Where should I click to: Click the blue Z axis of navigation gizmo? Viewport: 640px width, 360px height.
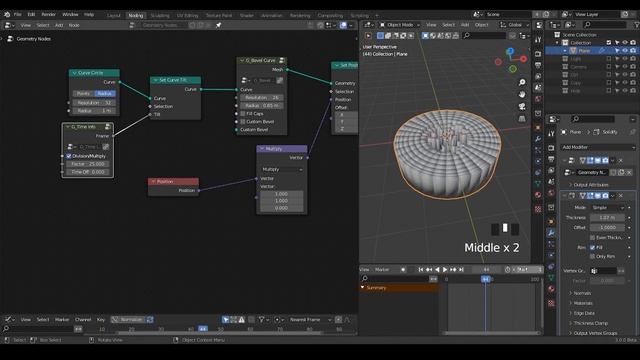[x=510, y=51]
